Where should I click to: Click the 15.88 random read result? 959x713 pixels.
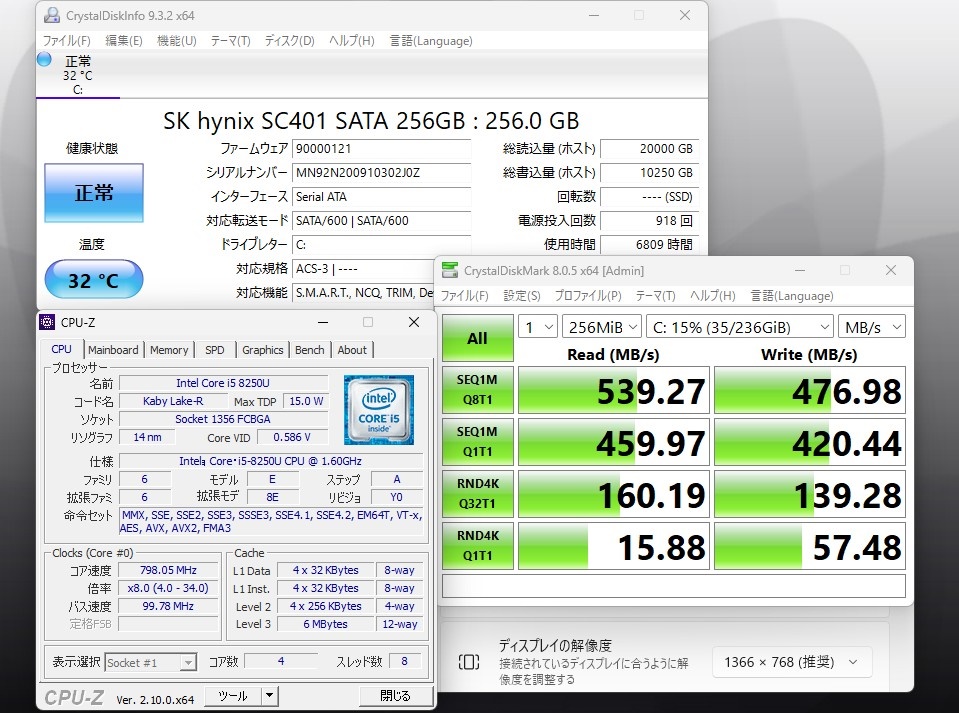[613, 546]
